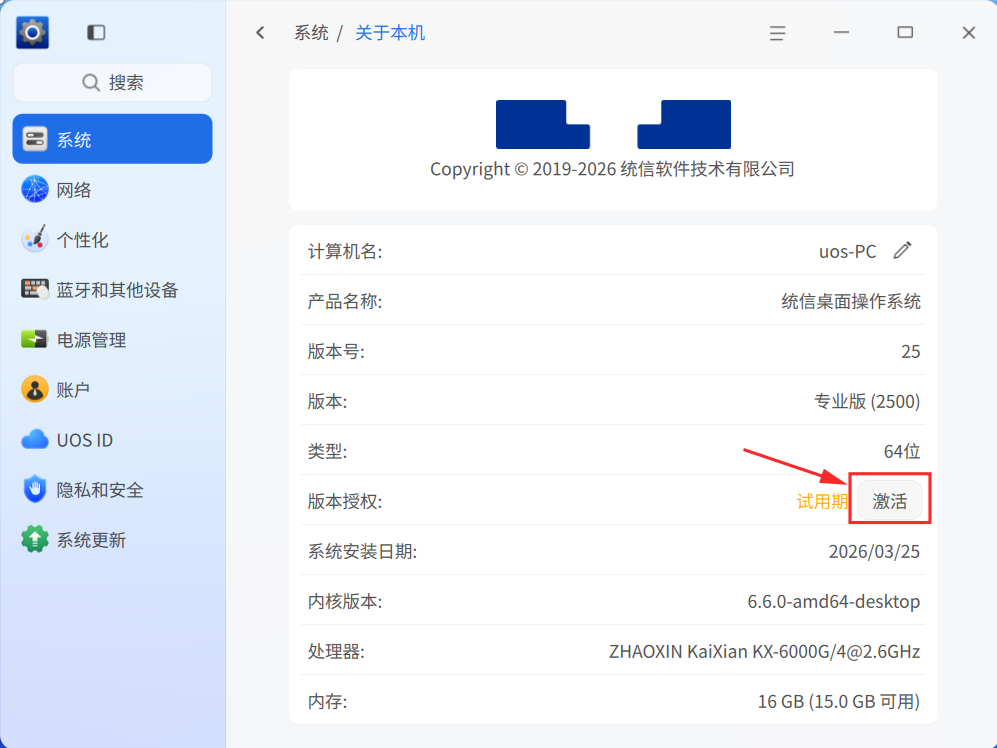Close the settings window
The image size is (997, 748).
[x=968, y=32]
